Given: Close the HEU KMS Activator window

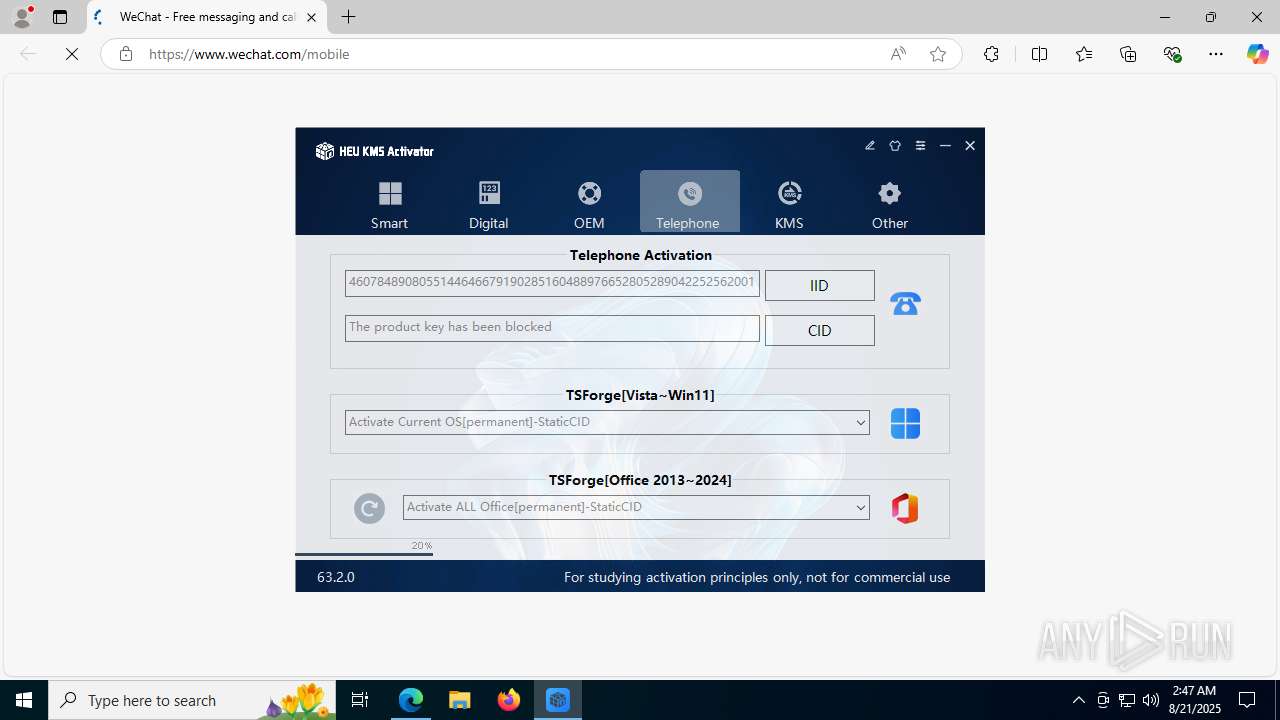Looking at the screenshot, I should click(970, 146).
